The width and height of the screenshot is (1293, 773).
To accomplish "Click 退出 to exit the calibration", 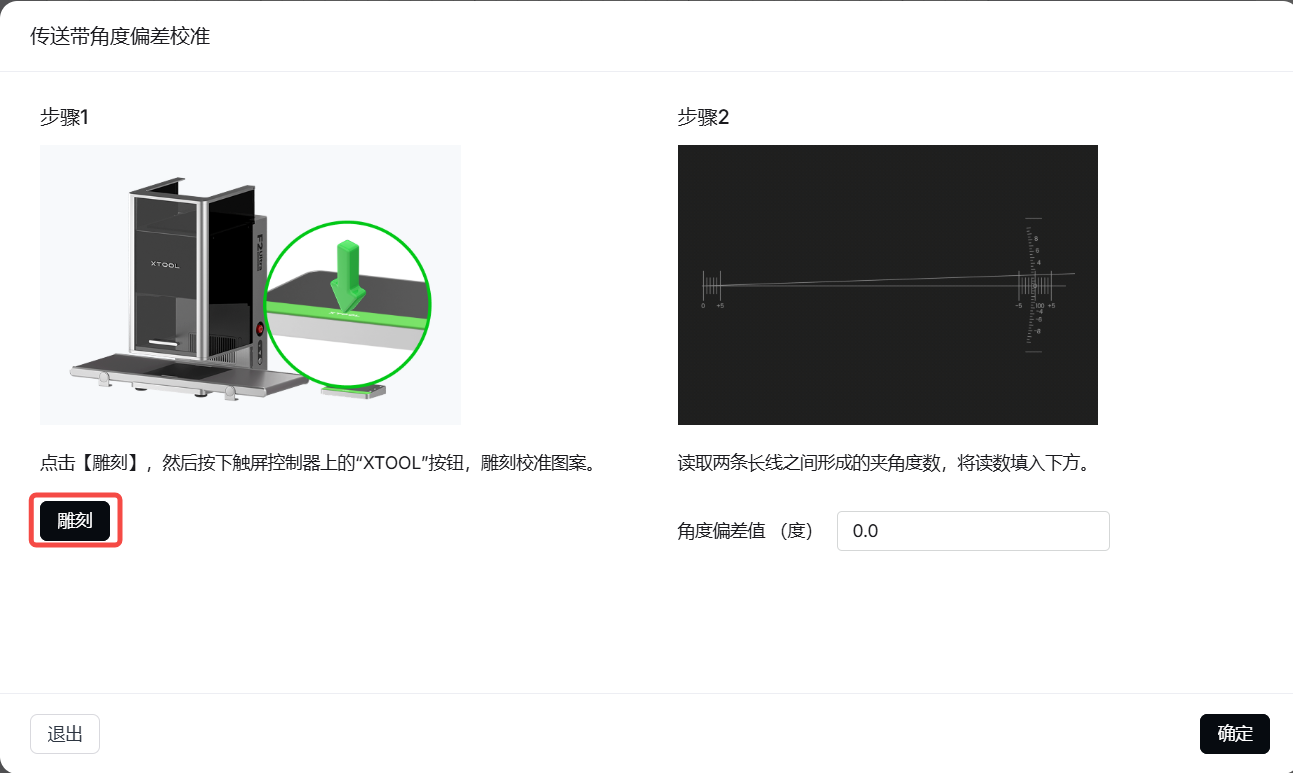I will (x=64, y=733).
